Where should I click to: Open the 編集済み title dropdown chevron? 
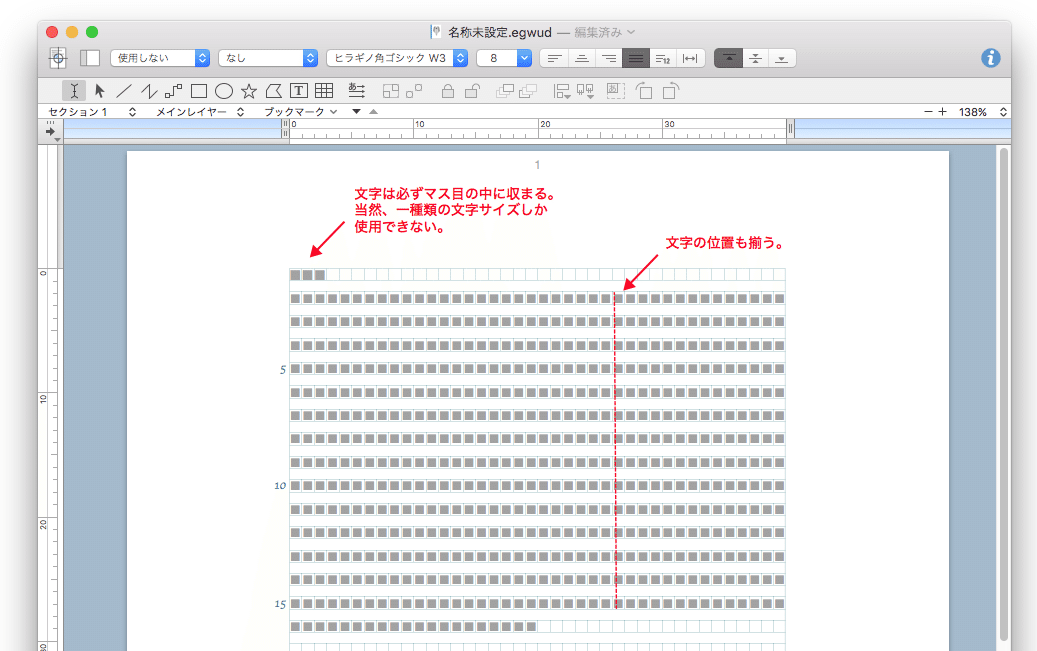631,32
